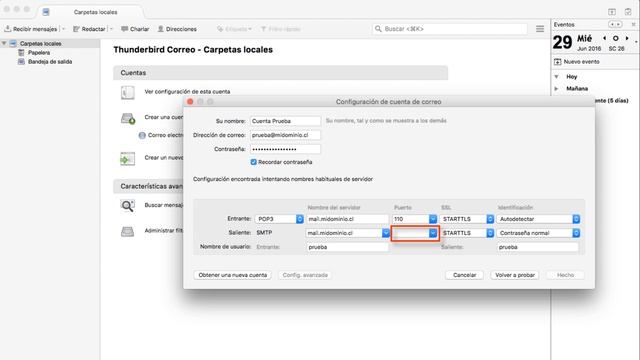This screenshot has height=360, width=640.
Task: Click Cancelar button
Action: 464,275
